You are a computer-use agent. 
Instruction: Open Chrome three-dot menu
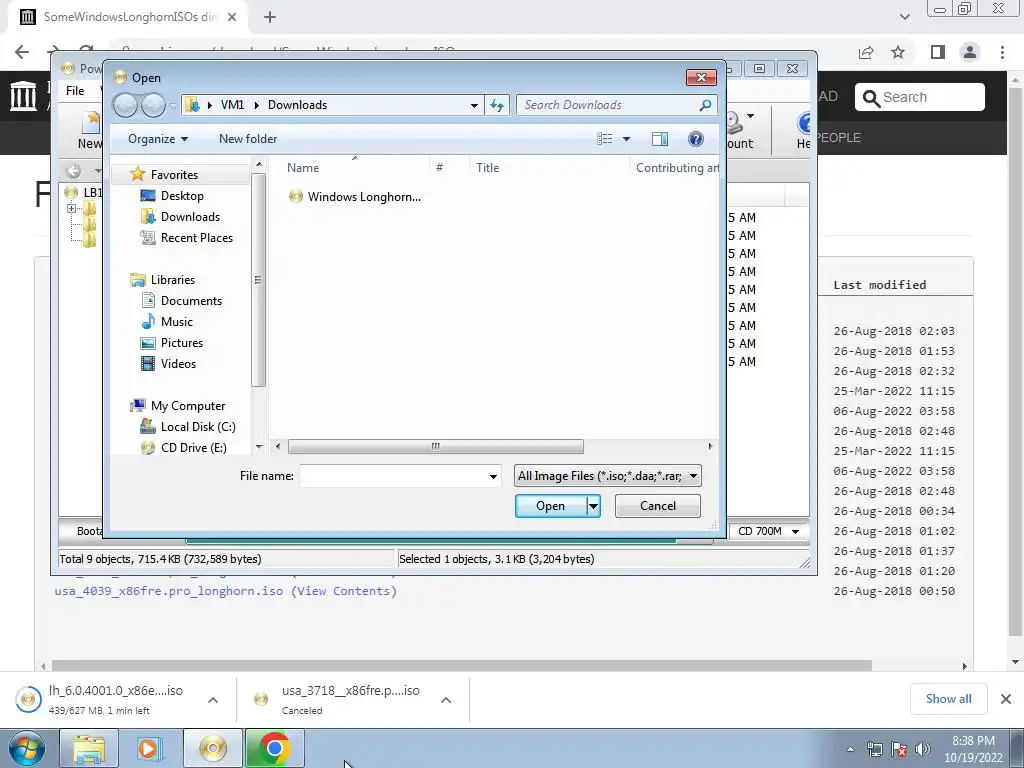(x=1002, y=52)
